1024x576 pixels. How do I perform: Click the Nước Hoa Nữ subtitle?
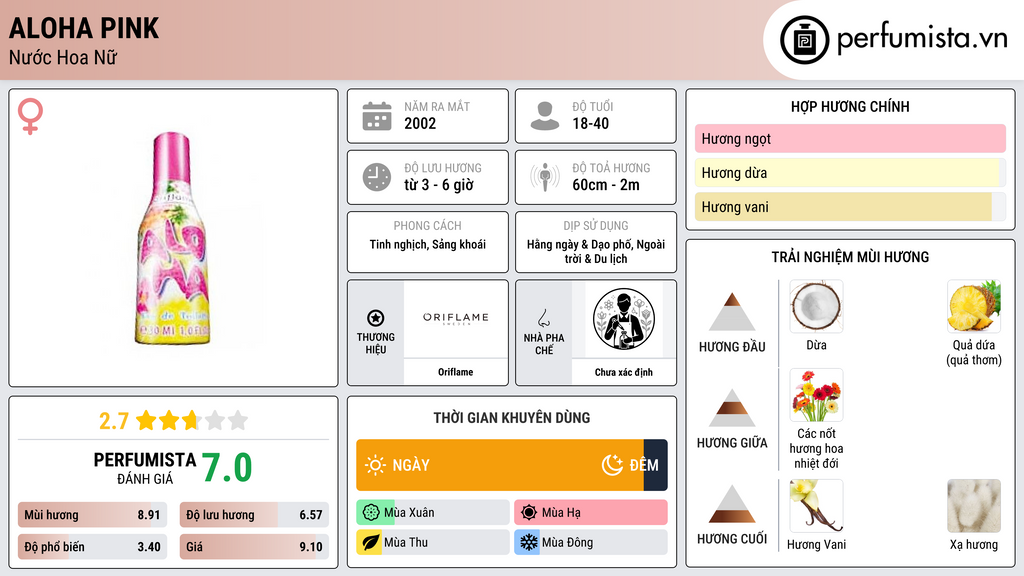pos(63,57)
